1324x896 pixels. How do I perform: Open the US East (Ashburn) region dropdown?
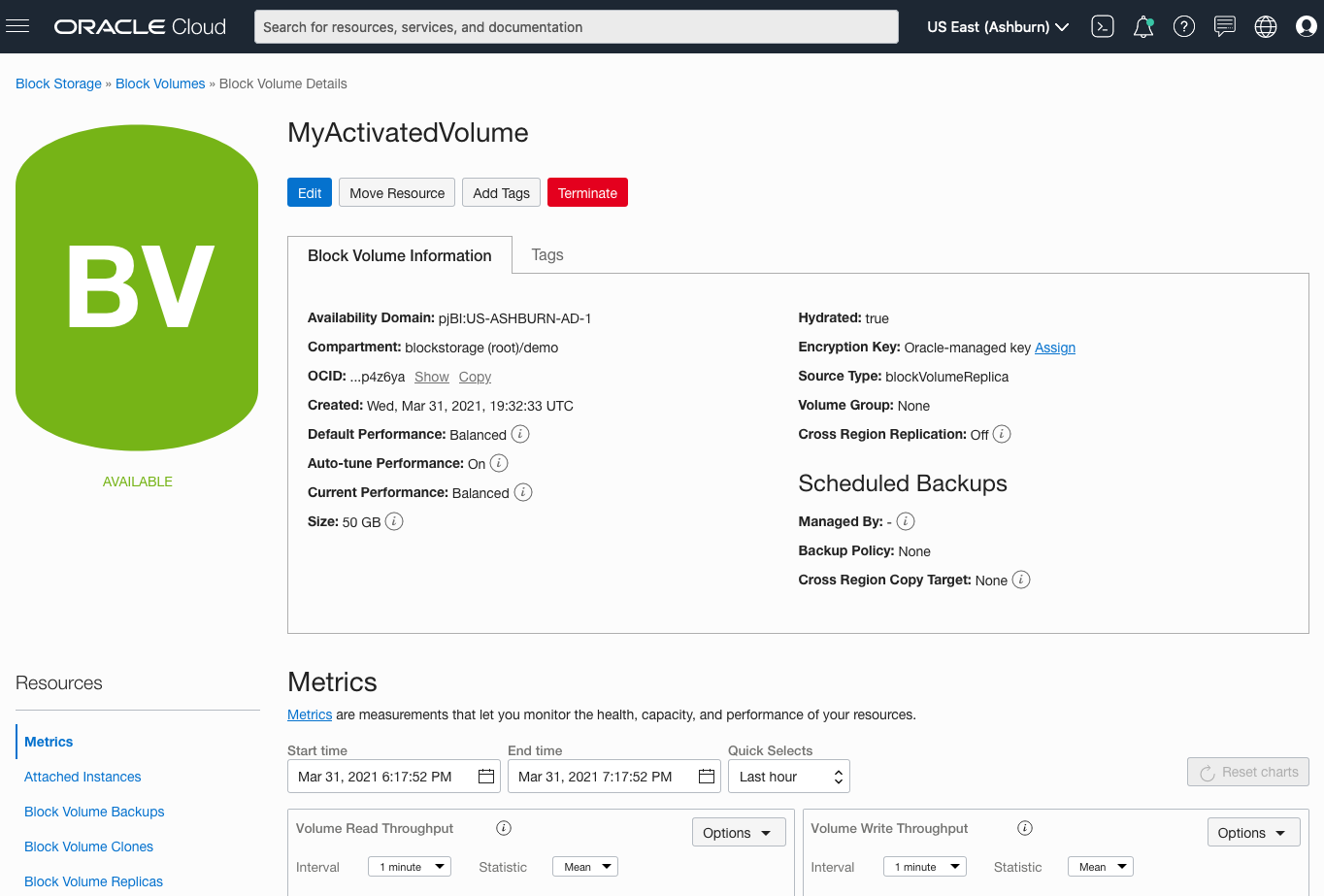tap(997, 26)
